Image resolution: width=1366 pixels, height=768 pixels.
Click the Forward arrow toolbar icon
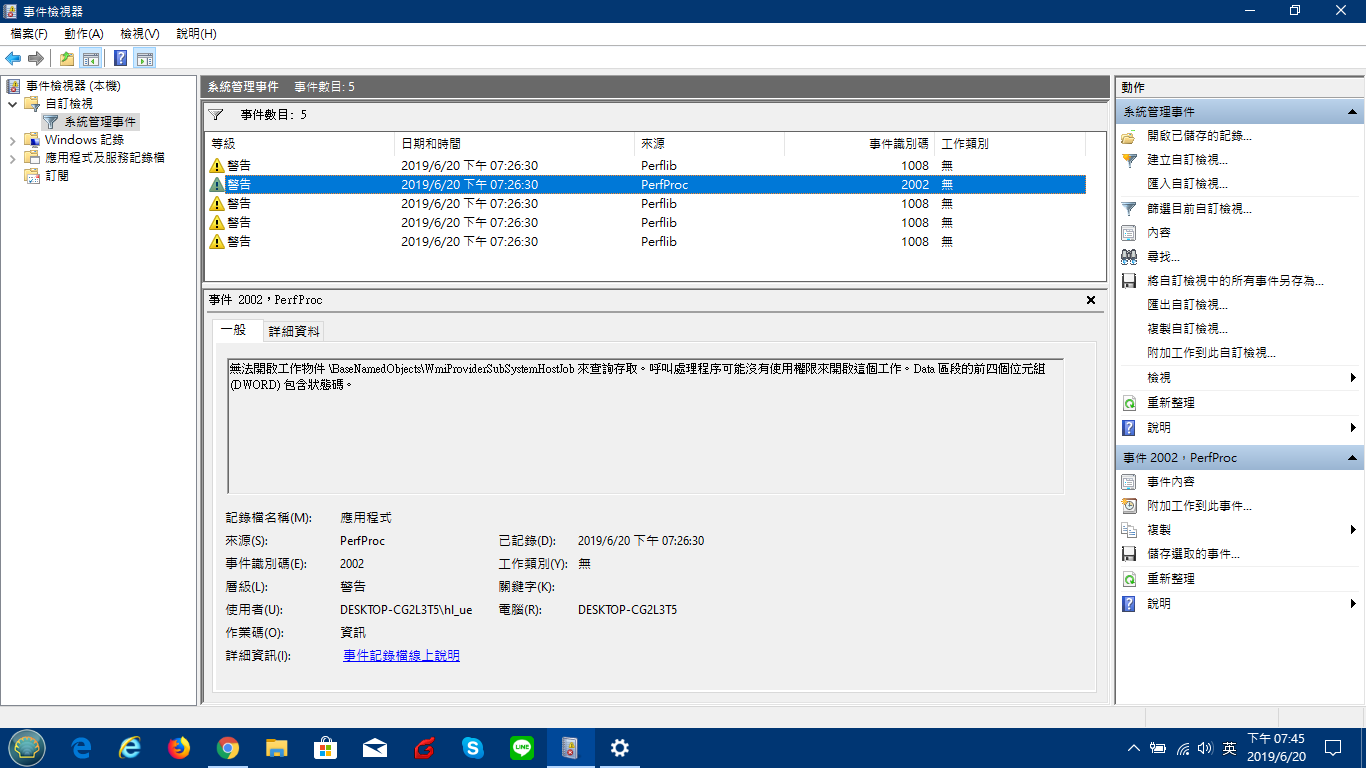[x=36, y=58]
